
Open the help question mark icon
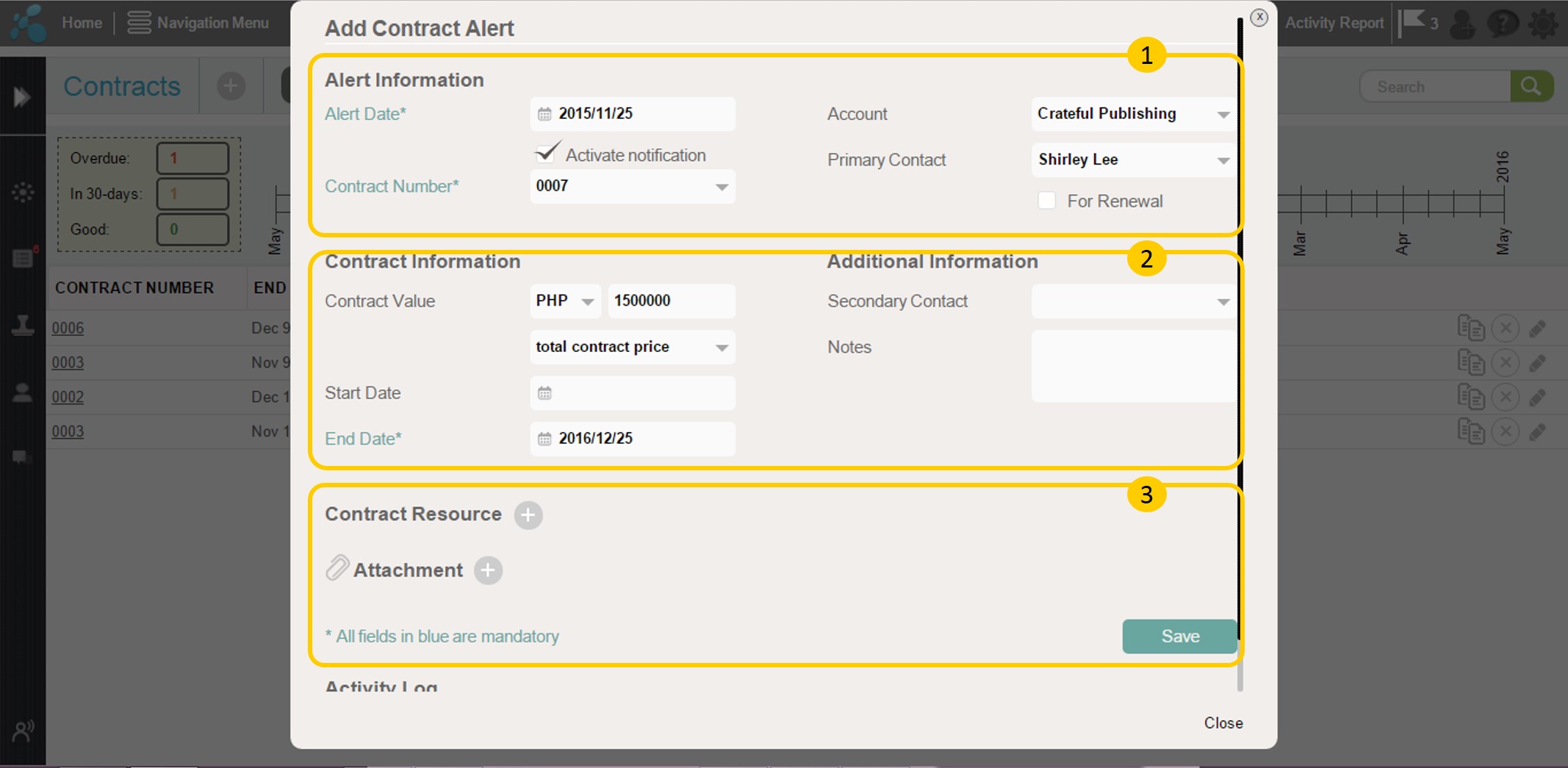click(x=1503, y=24)
